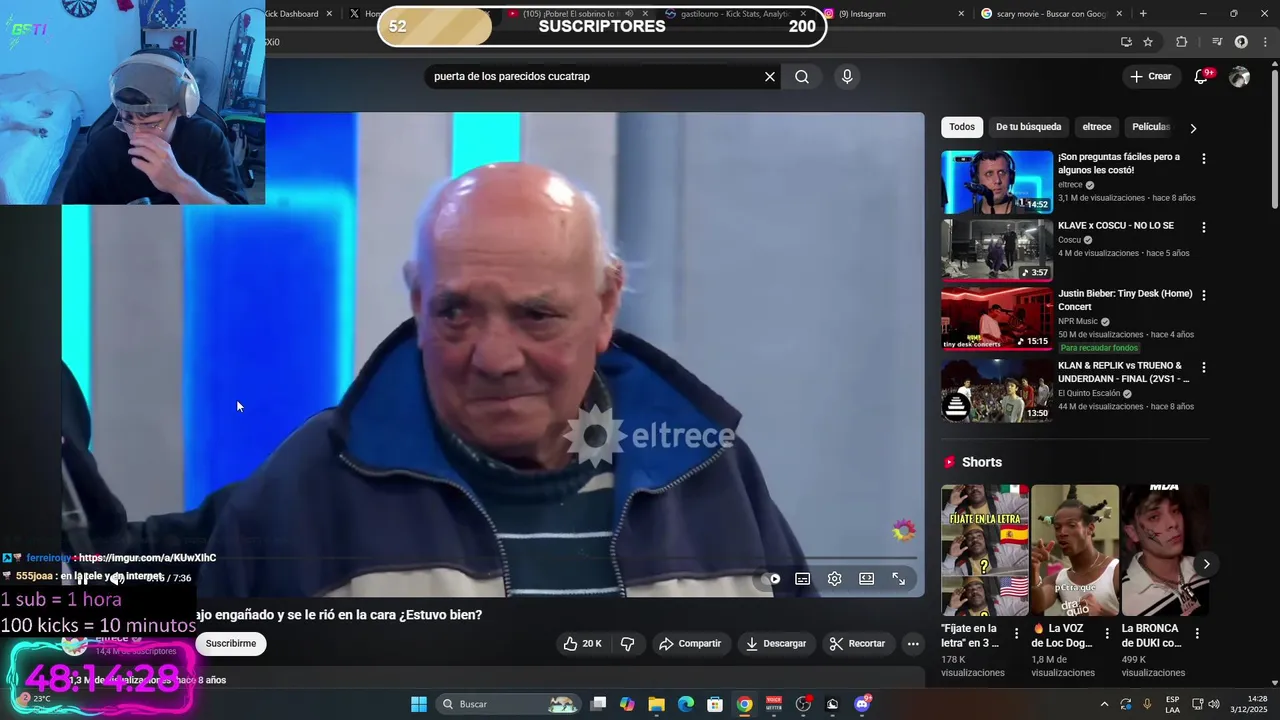Click the Crear button
Viewport: 1280px width, 720px height.
point(1151,77)
